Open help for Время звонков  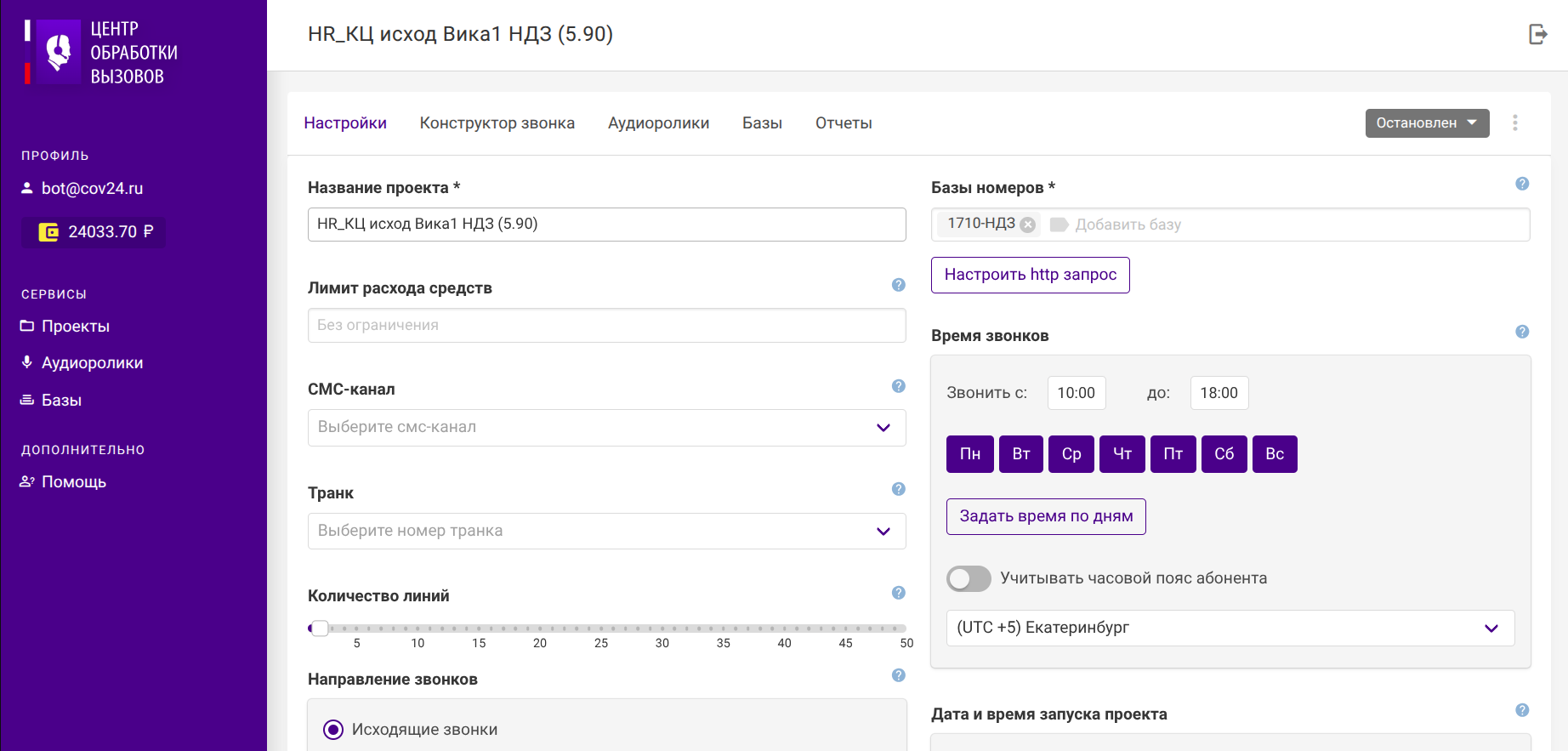coord(1522,332)
